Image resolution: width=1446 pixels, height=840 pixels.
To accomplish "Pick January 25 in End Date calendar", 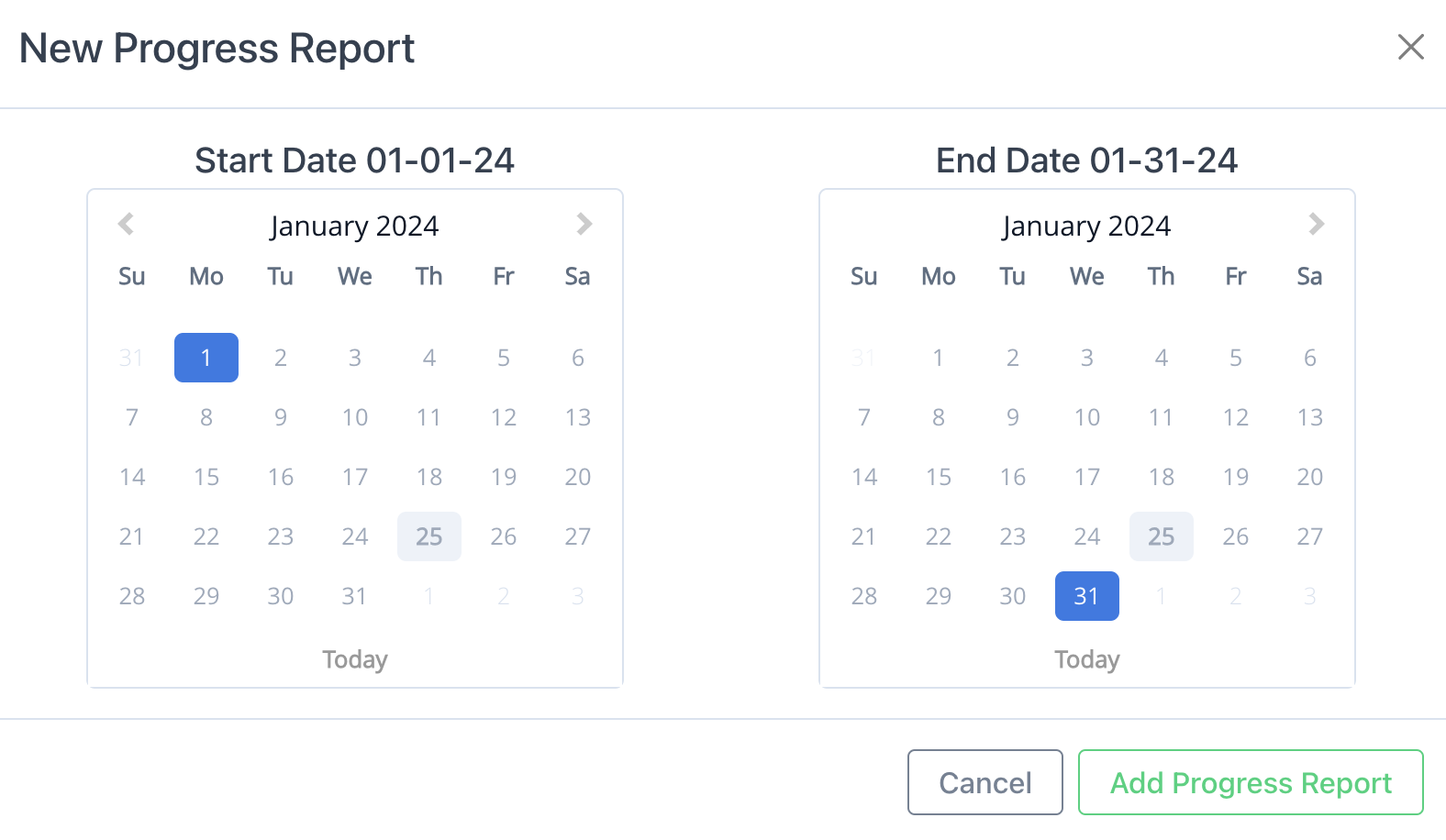I will pyautogui.click(x=1162, y=536).
